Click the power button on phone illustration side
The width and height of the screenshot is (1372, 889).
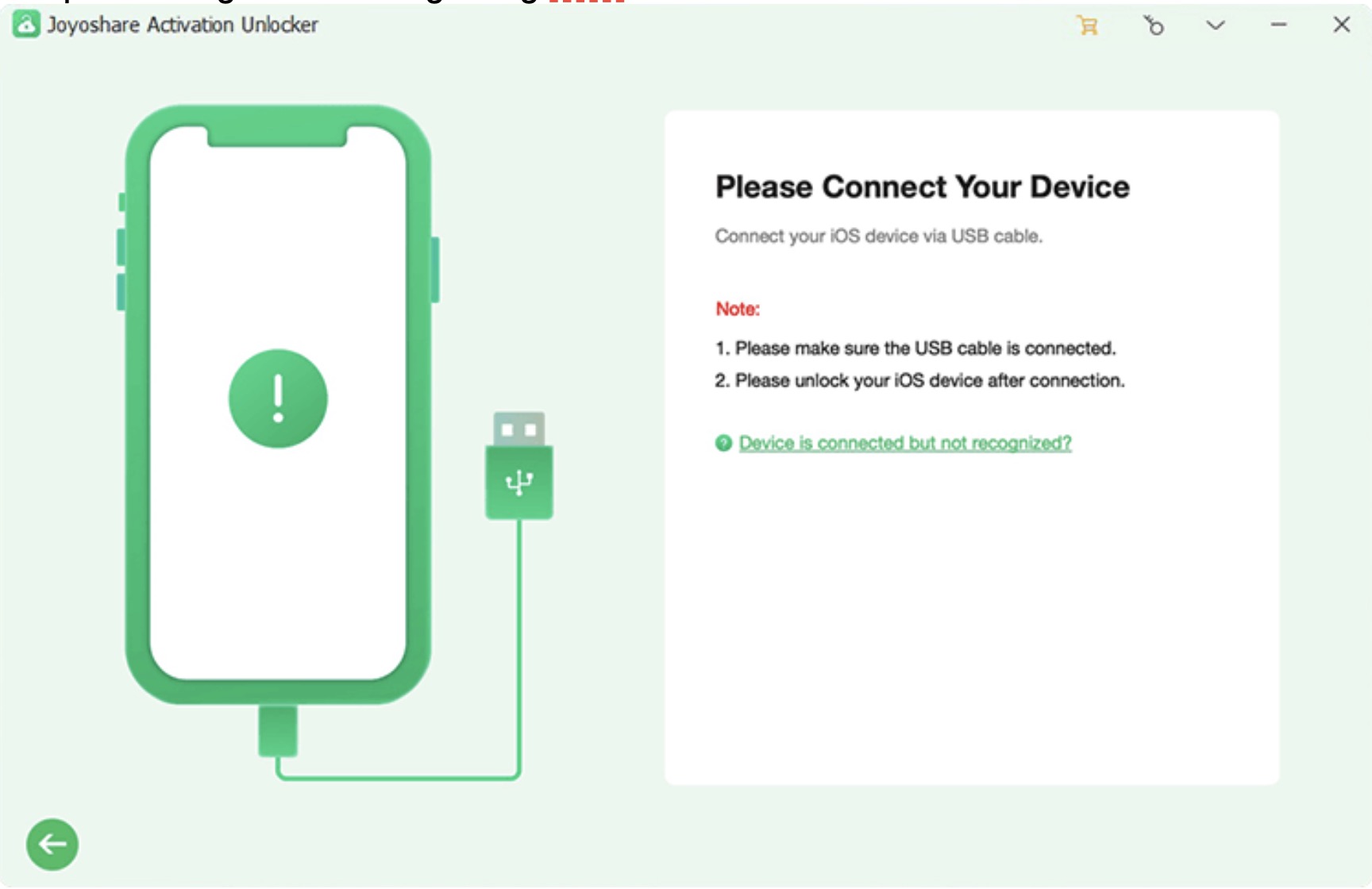435,270
